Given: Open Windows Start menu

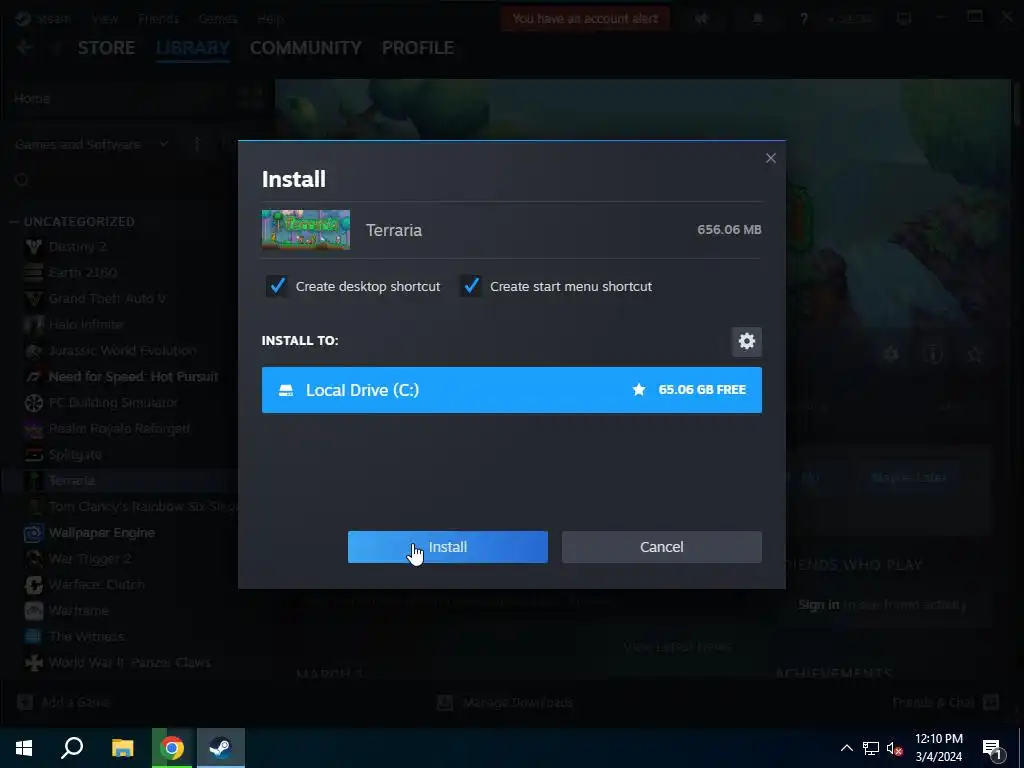Looking at the screenshot, I should [24, 748].
